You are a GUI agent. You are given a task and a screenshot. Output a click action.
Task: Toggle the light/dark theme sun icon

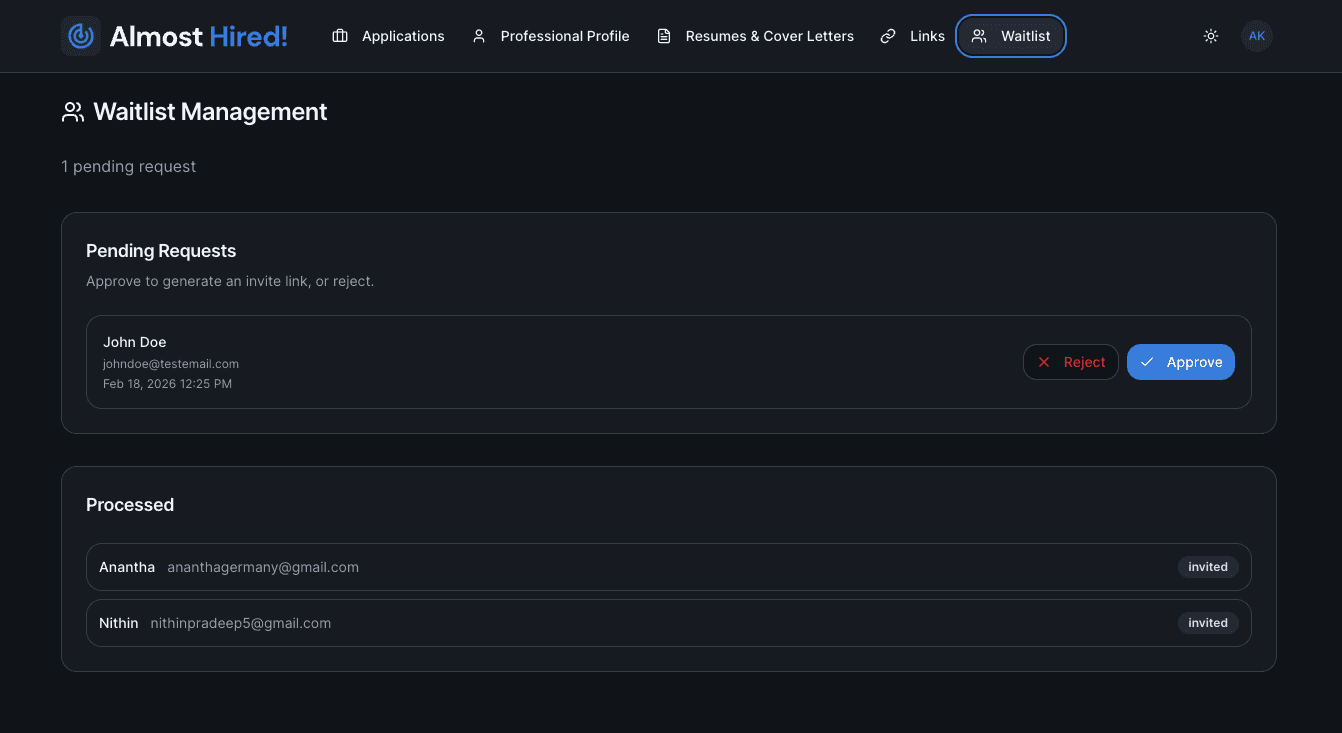[1211, 36]
